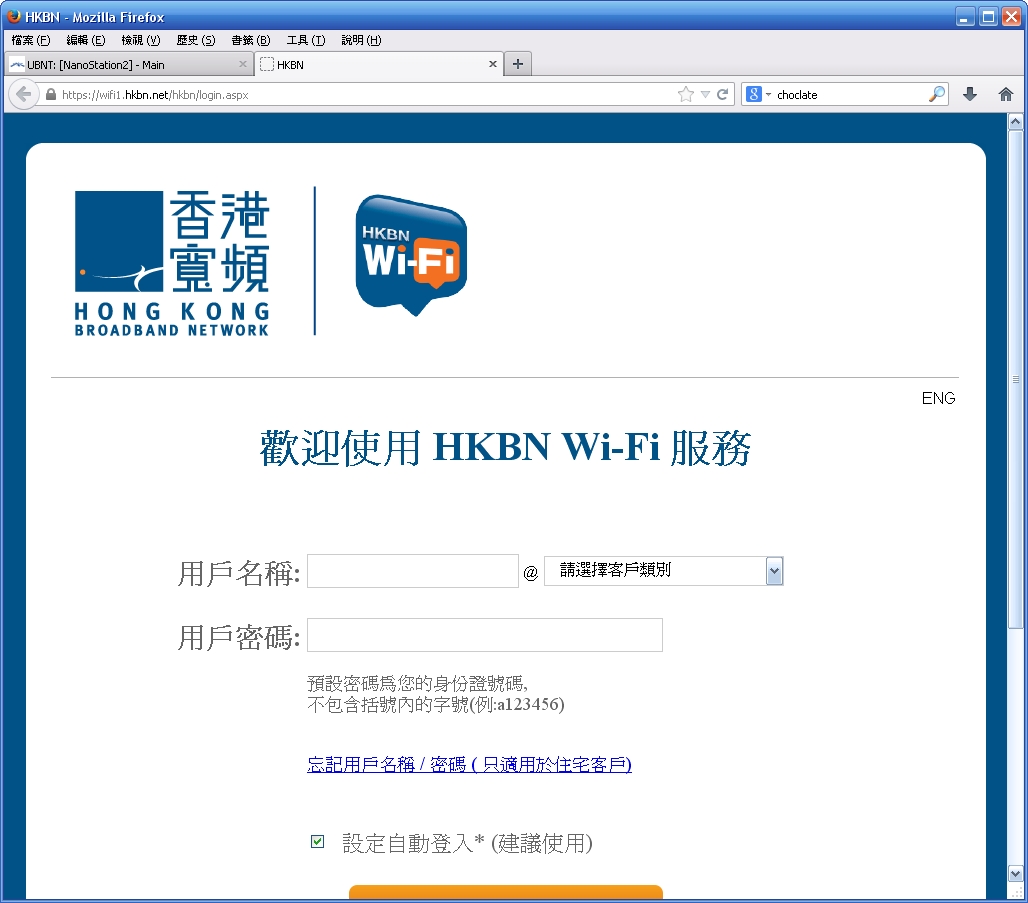Click the scrollbar down arrow
The image size is (1028, 903).
[1015, 873]
